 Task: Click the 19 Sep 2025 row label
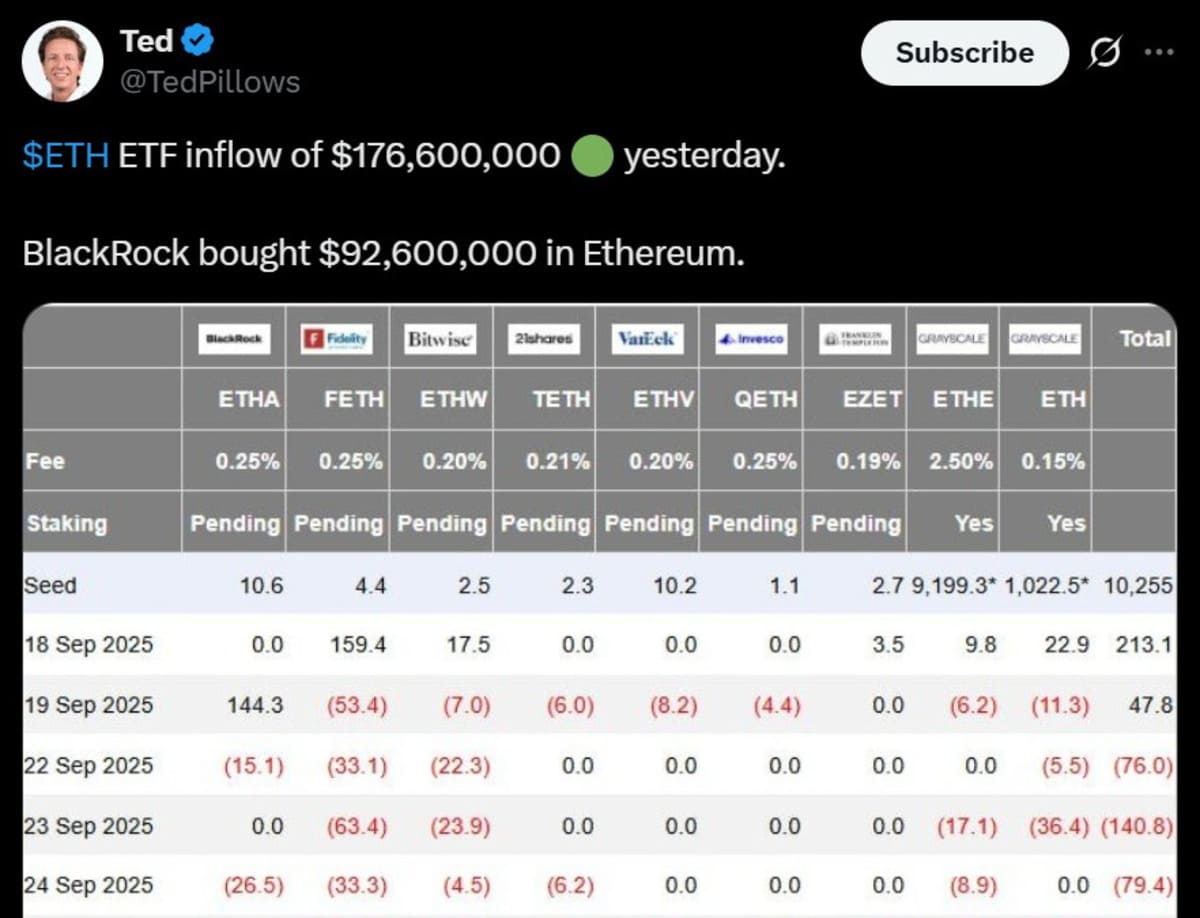[89, 705]
